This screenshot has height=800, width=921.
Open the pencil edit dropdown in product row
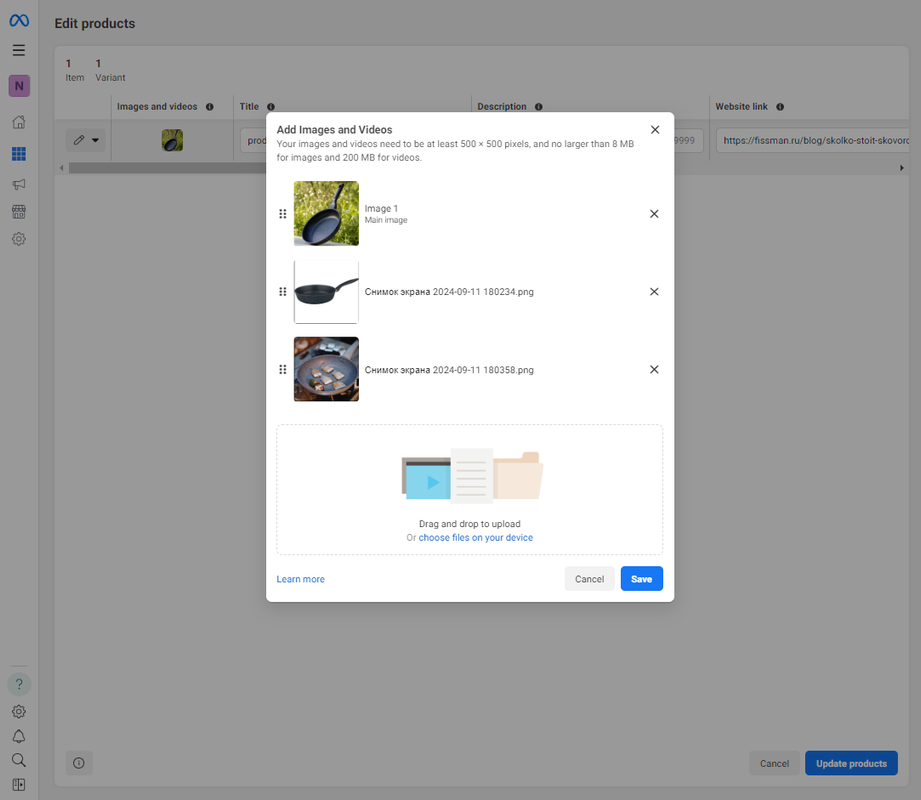[86, 140]
